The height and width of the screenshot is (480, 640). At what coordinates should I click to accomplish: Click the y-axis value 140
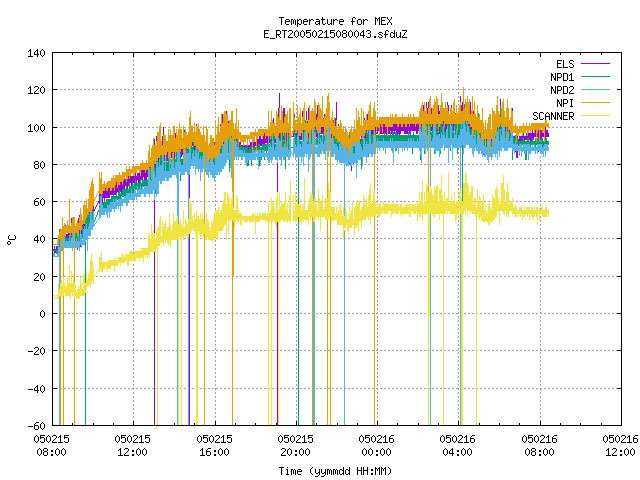coord(36,53)
